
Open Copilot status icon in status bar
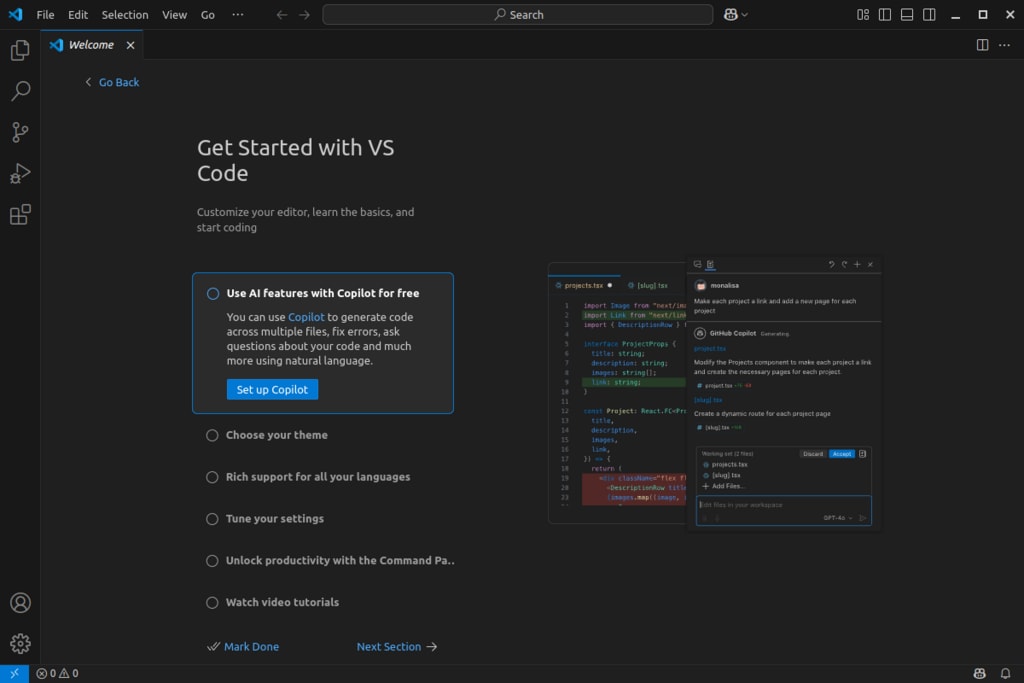[x=980, y=673]
